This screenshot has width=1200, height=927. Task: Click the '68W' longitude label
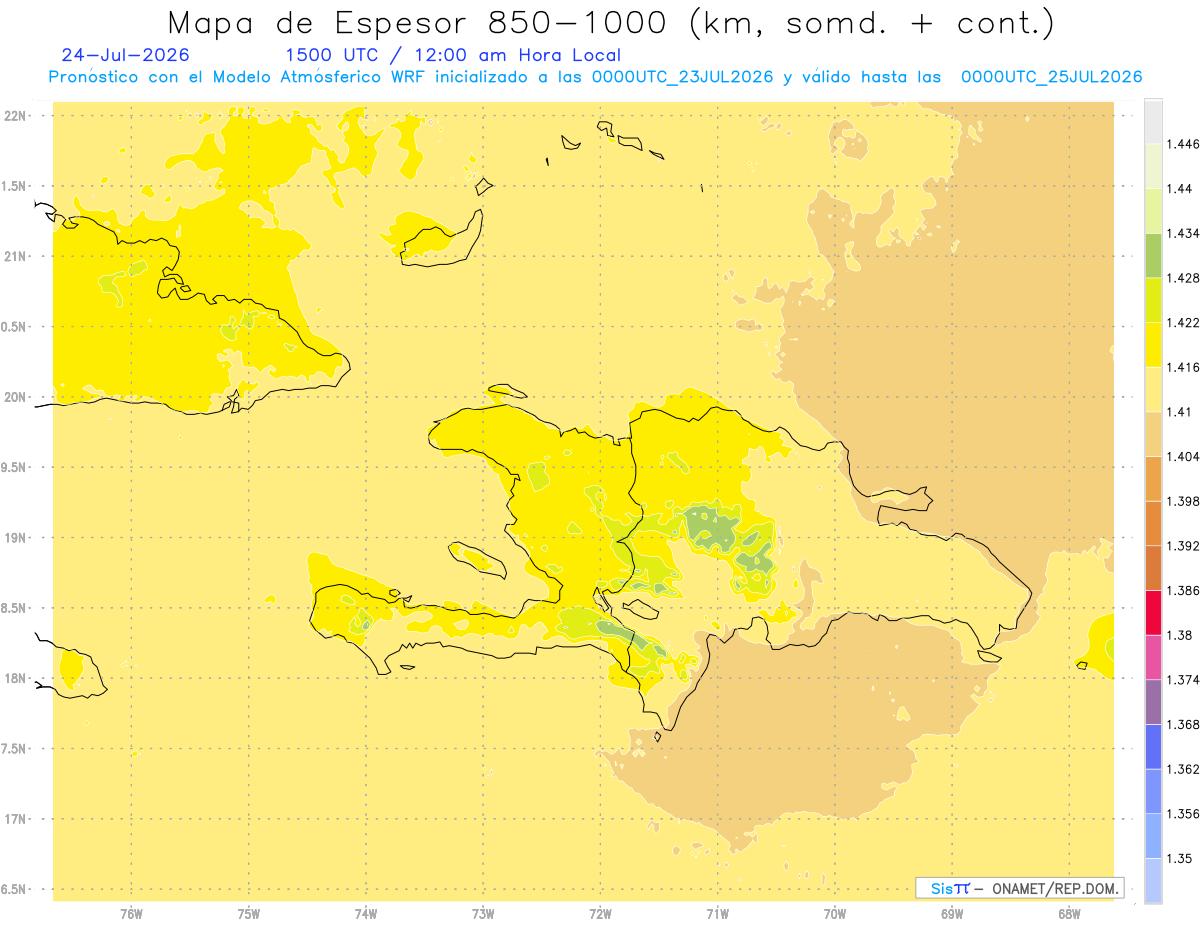click(x=1069, y=914)
